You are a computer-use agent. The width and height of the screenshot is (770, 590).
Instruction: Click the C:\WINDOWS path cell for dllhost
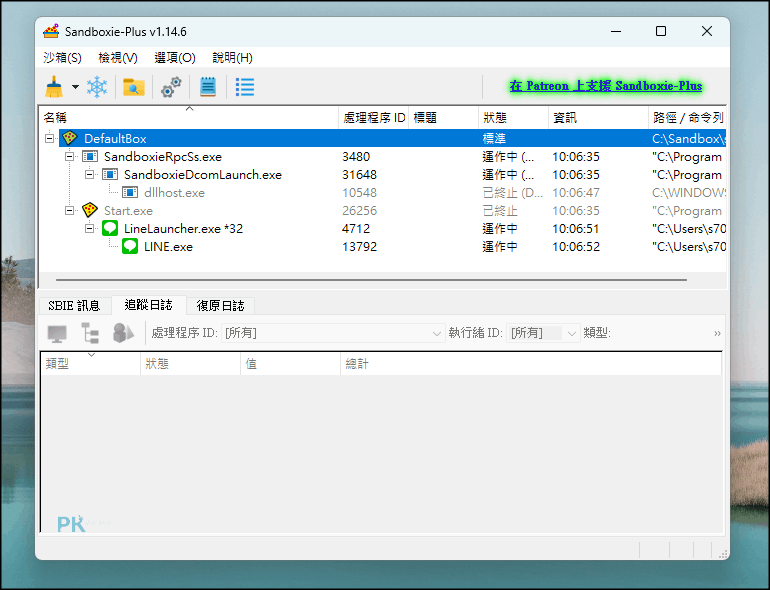tap(688, 193)
